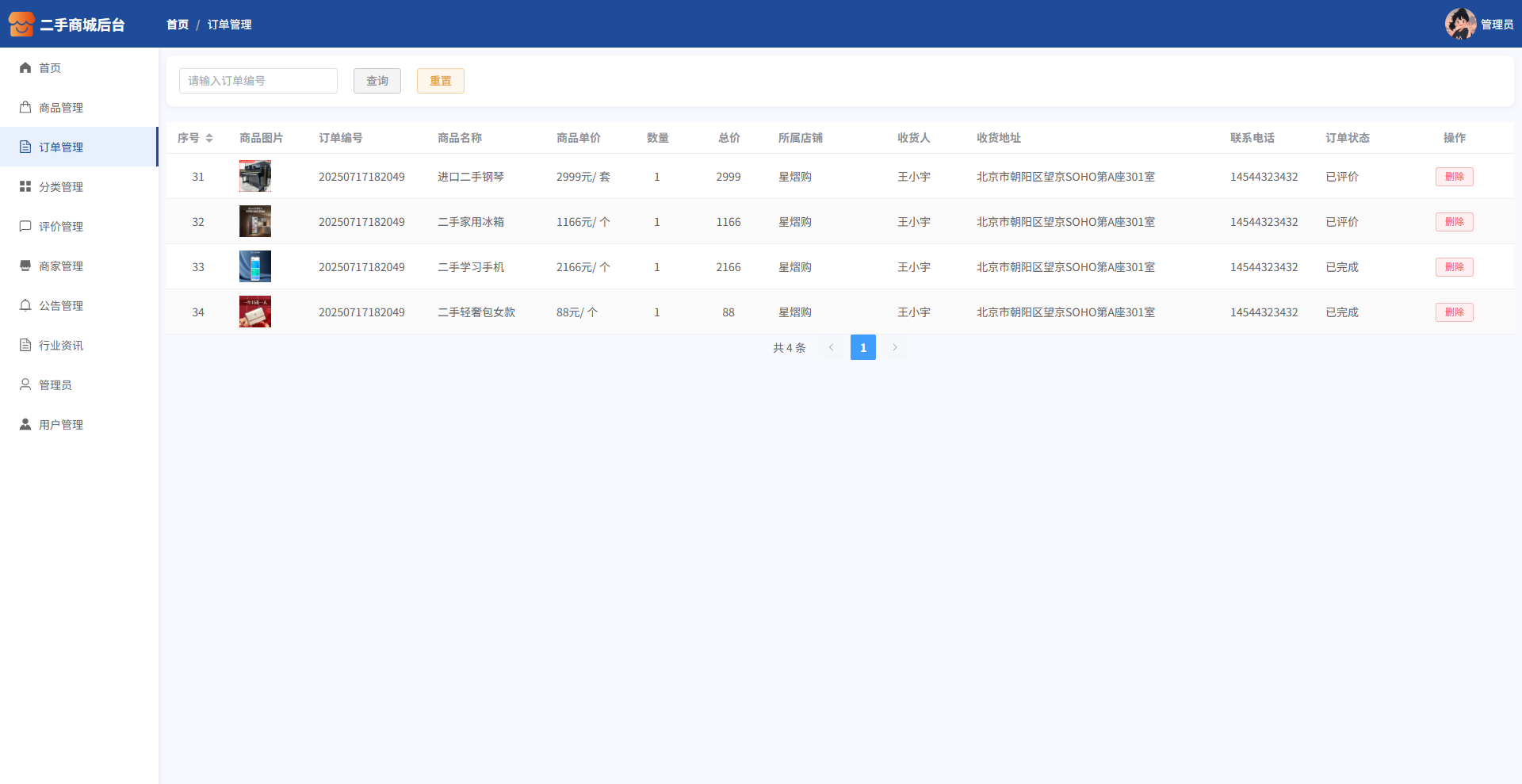Image resolution: width=1522 pixels, height=784 pixels.
Task: Click the chat bubble icon for 评价管理
Action: (x=25, y=226)
